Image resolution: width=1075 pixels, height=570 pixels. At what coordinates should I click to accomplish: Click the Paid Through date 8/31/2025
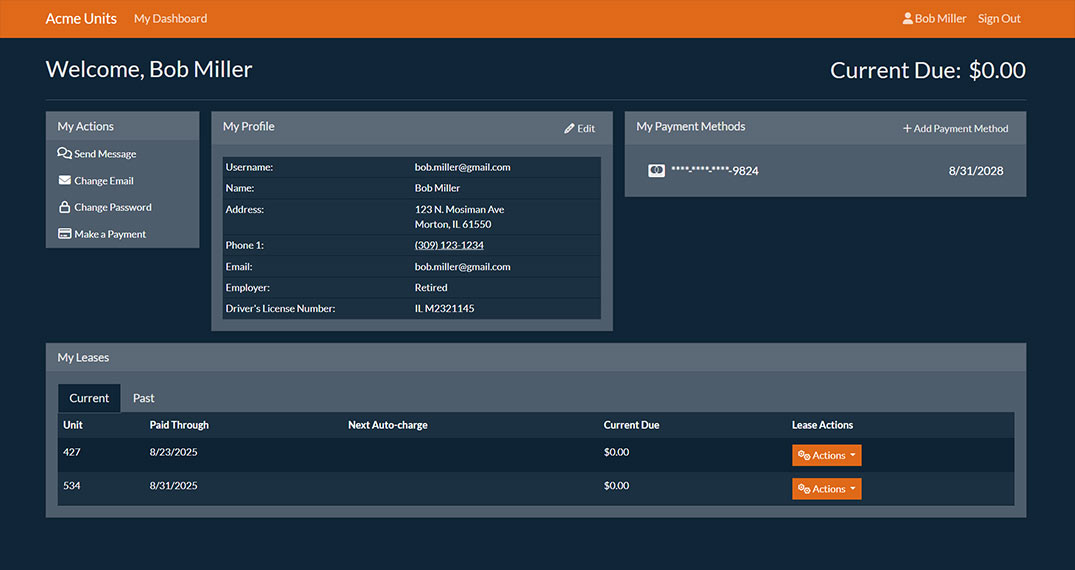173,486
